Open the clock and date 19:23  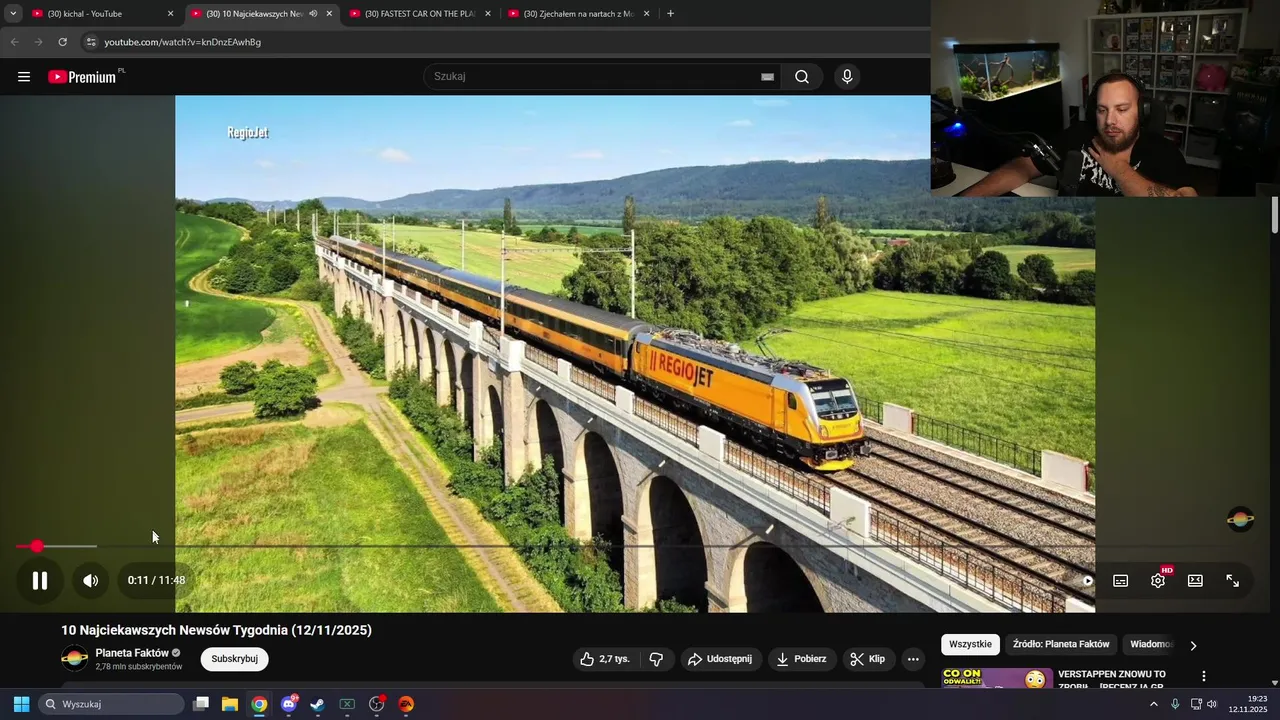(1247, 704)
